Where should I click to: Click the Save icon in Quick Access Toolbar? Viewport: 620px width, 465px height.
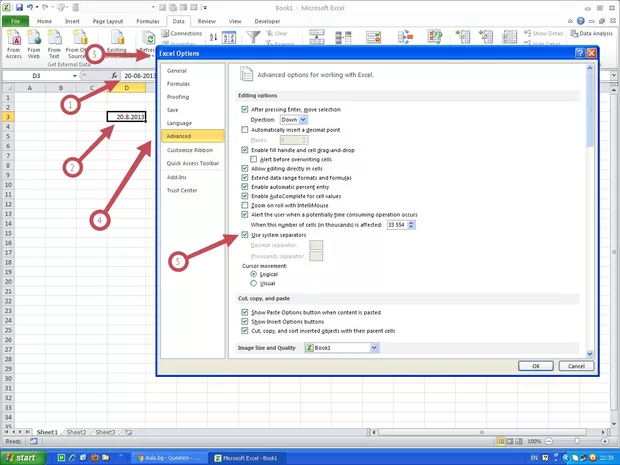tap(19, 7)
